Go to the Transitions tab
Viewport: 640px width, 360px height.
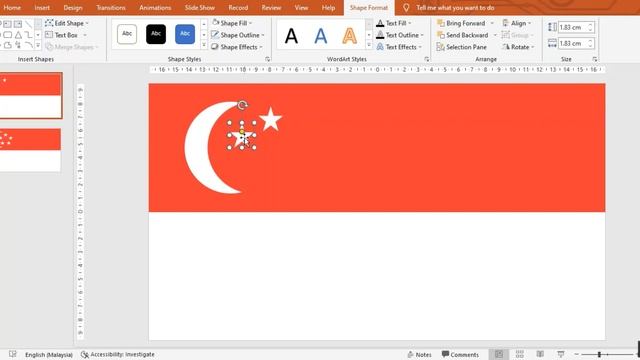111,8
